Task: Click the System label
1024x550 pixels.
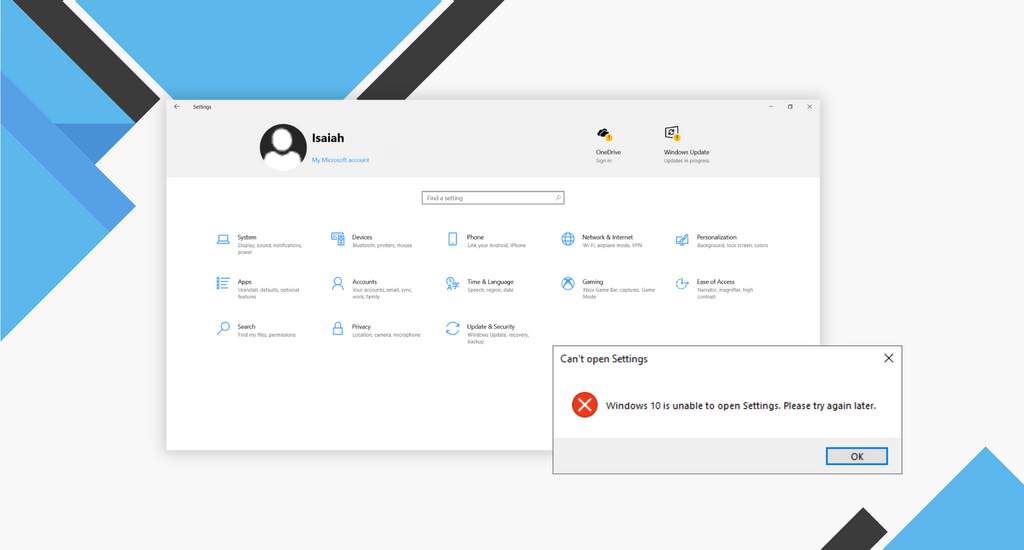Action: click(x=247, y=237)
